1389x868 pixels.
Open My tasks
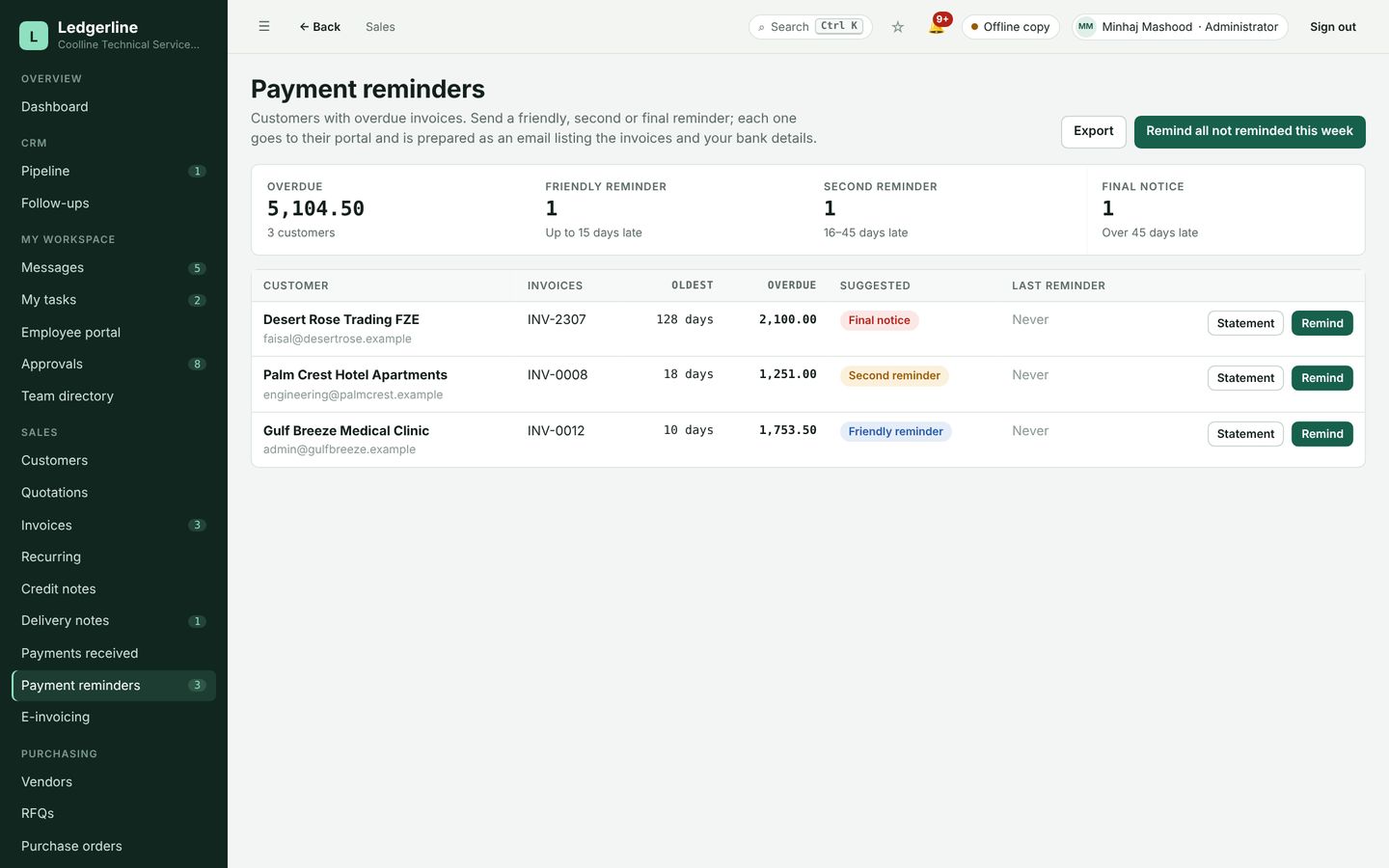coord(114,300)
